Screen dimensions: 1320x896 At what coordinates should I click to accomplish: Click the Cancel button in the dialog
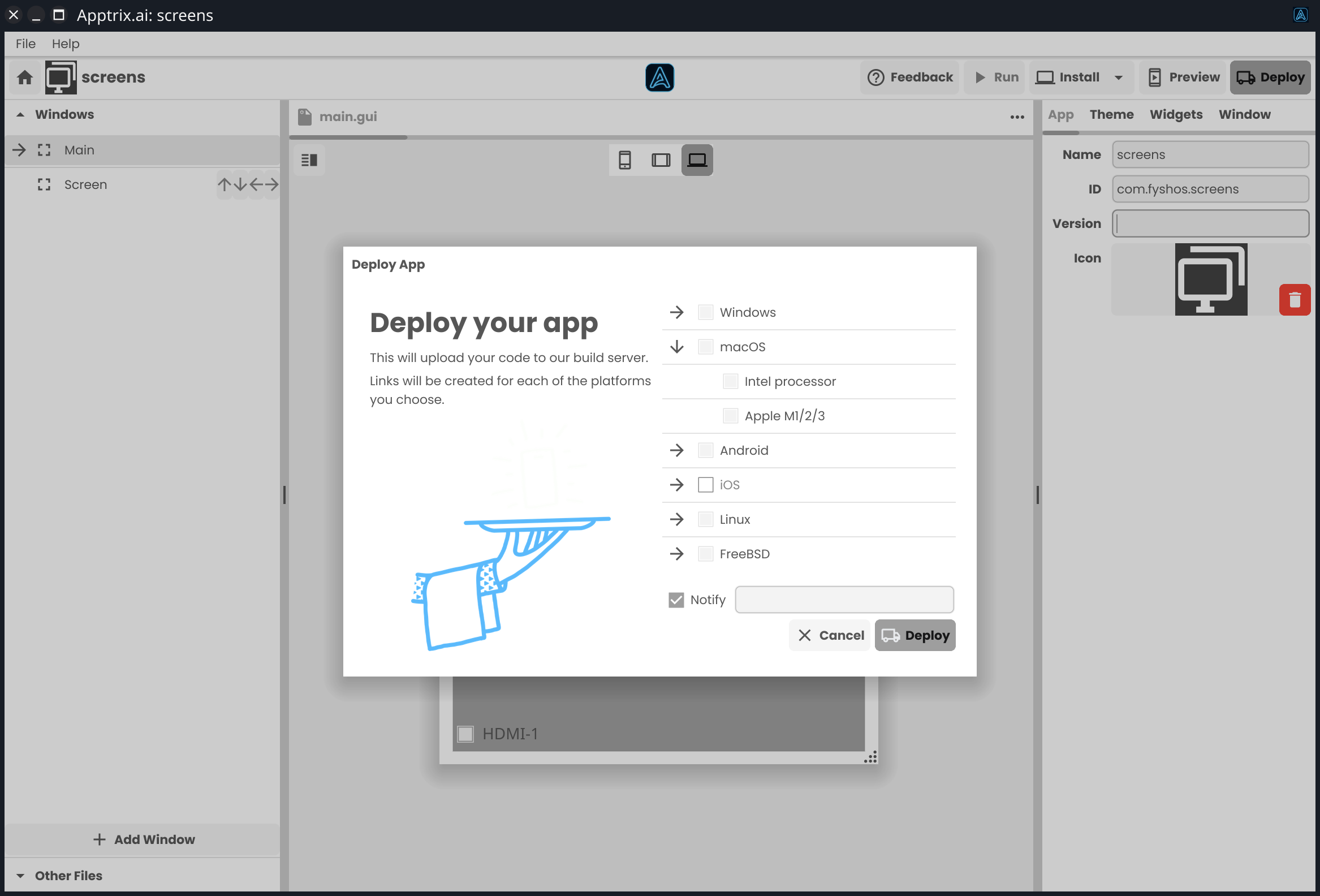click(x=829, y=635)
